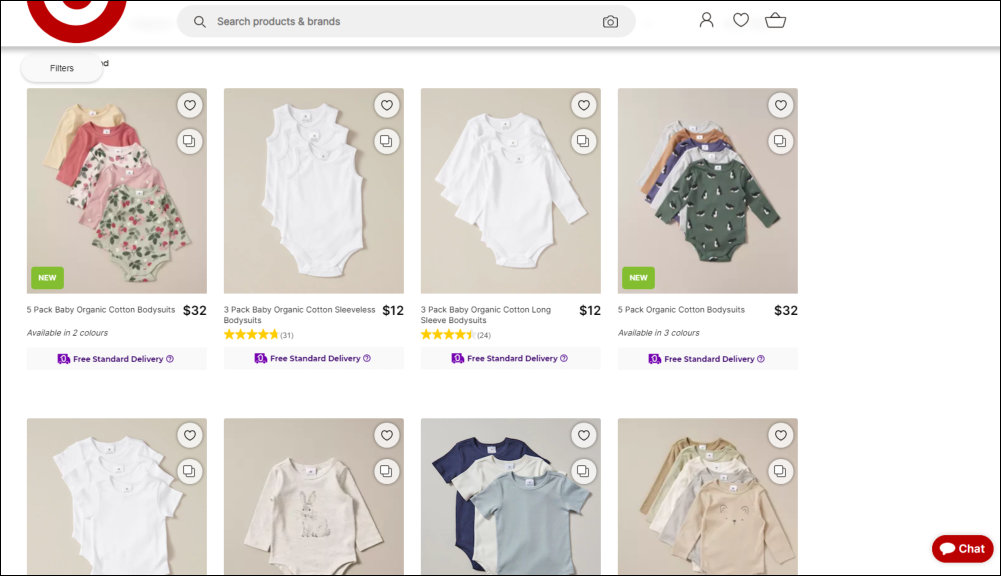Click the search products & brands field
Image resolution: width=1001 pixels, height=576 pixels.
400,21
